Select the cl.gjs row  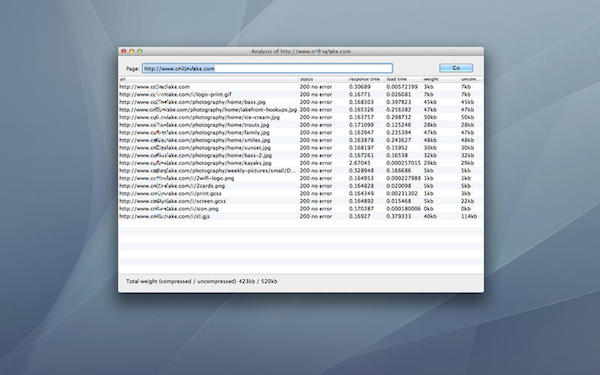pyautogui.click(x=300, y=217)
